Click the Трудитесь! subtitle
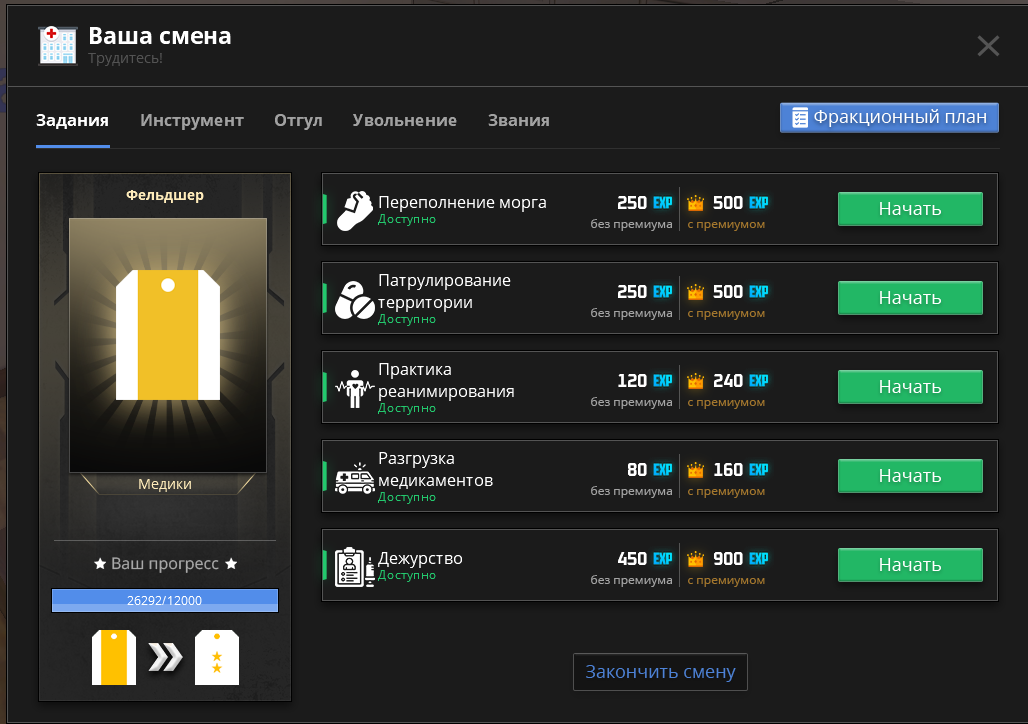 (125, 58)
